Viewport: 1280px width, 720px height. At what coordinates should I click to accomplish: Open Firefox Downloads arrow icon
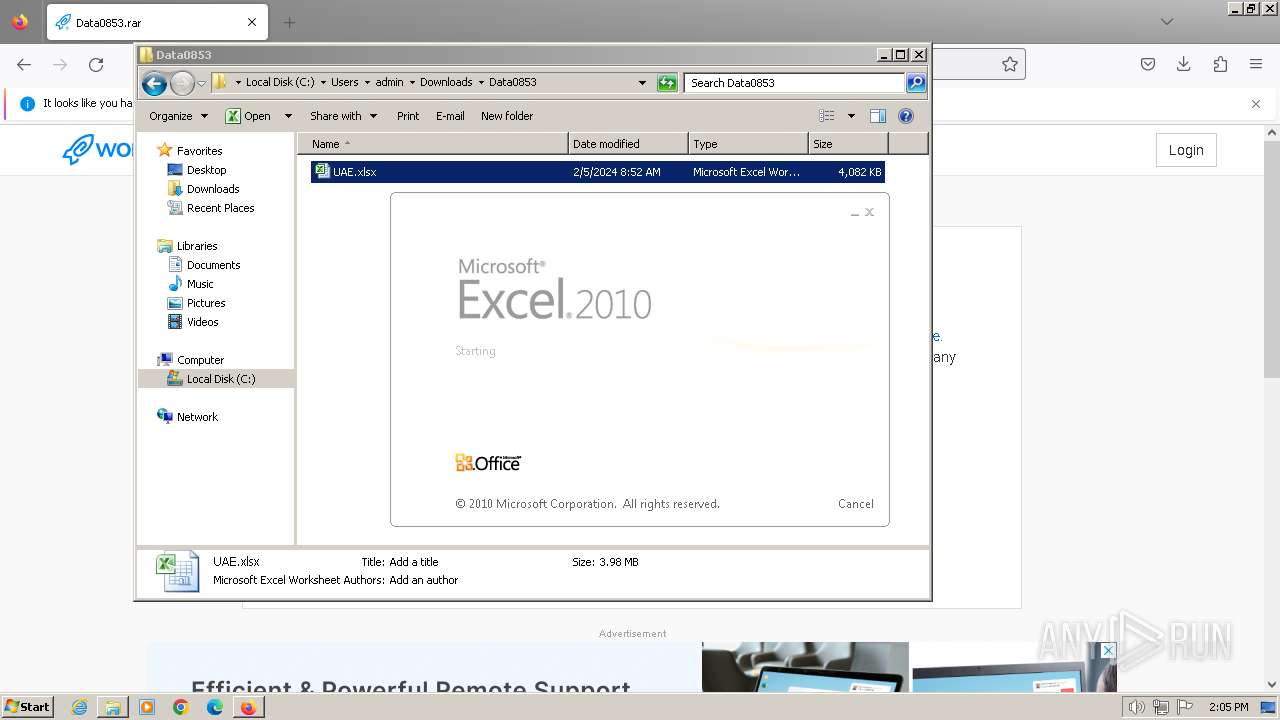pos(1184,65)
